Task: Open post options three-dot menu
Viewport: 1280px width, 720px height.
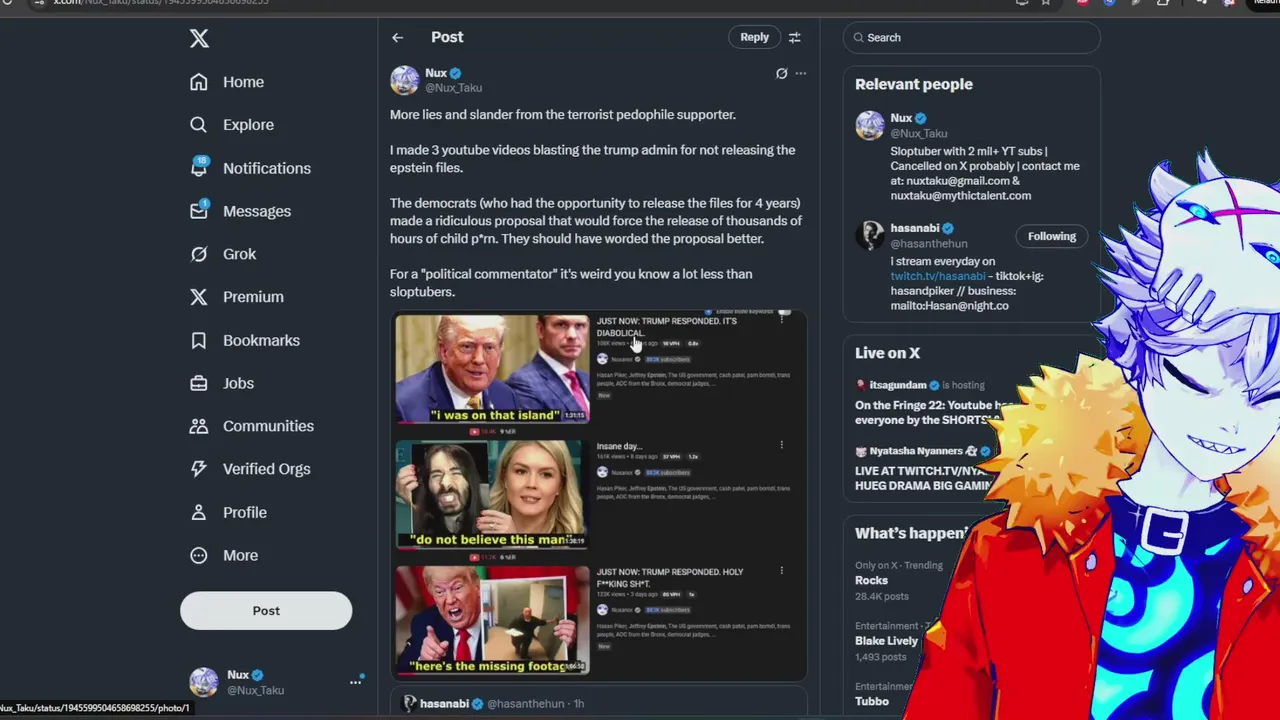Action: [800, 73]
